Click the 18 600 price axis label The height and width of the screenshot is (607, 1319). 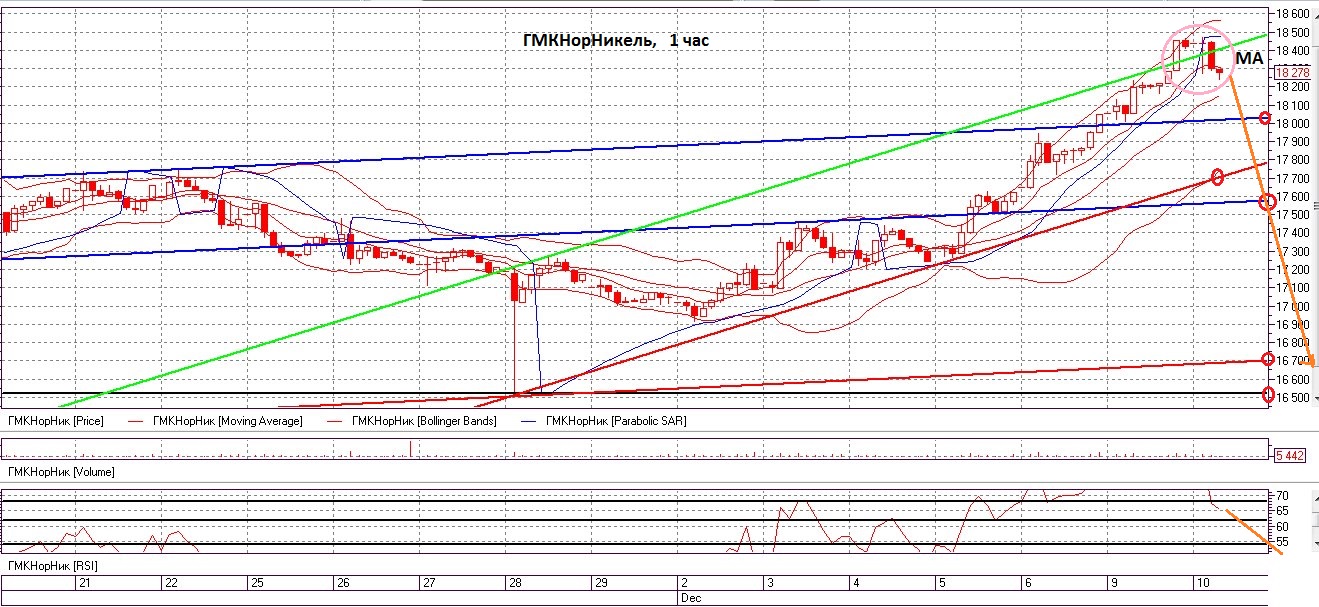(x=1292, y=14)
